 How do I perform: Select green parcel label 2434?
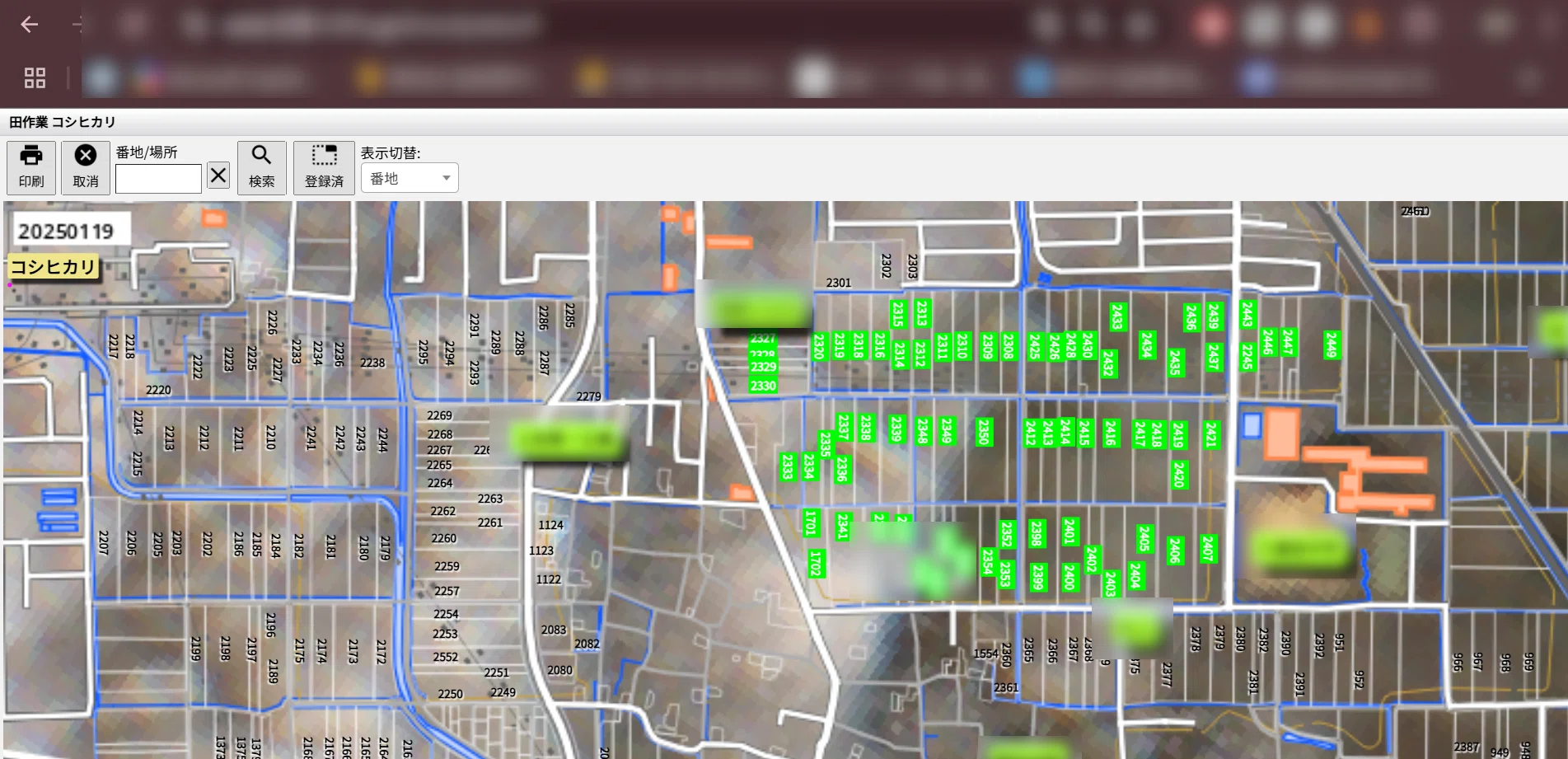pyautogui.click(x=1146, y=344)
